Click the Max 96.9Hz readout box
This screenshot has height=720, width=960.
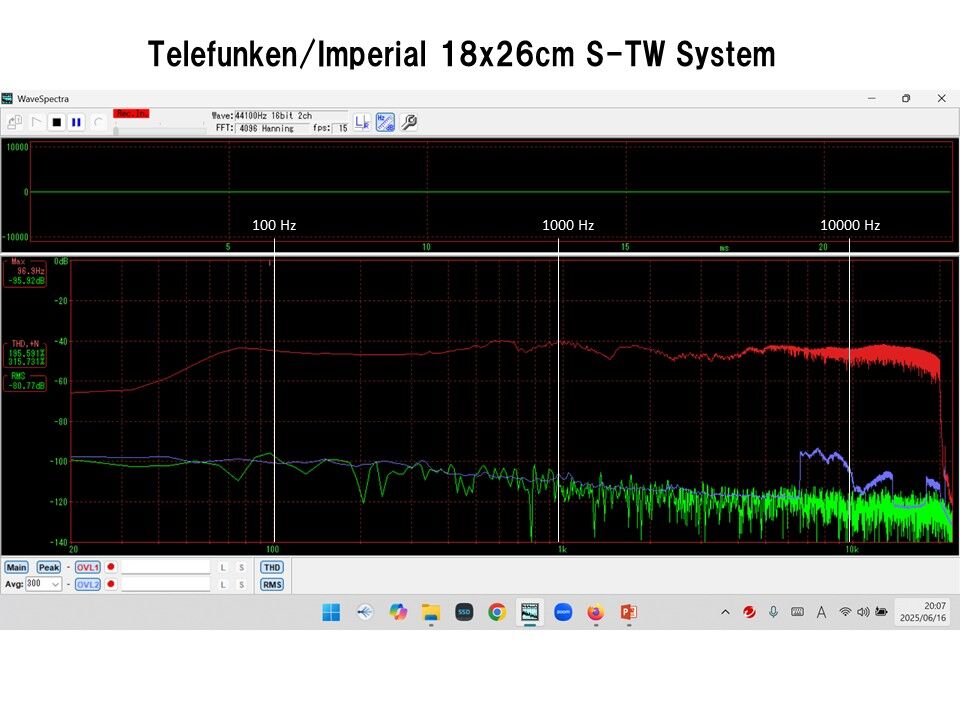(25, 272)
